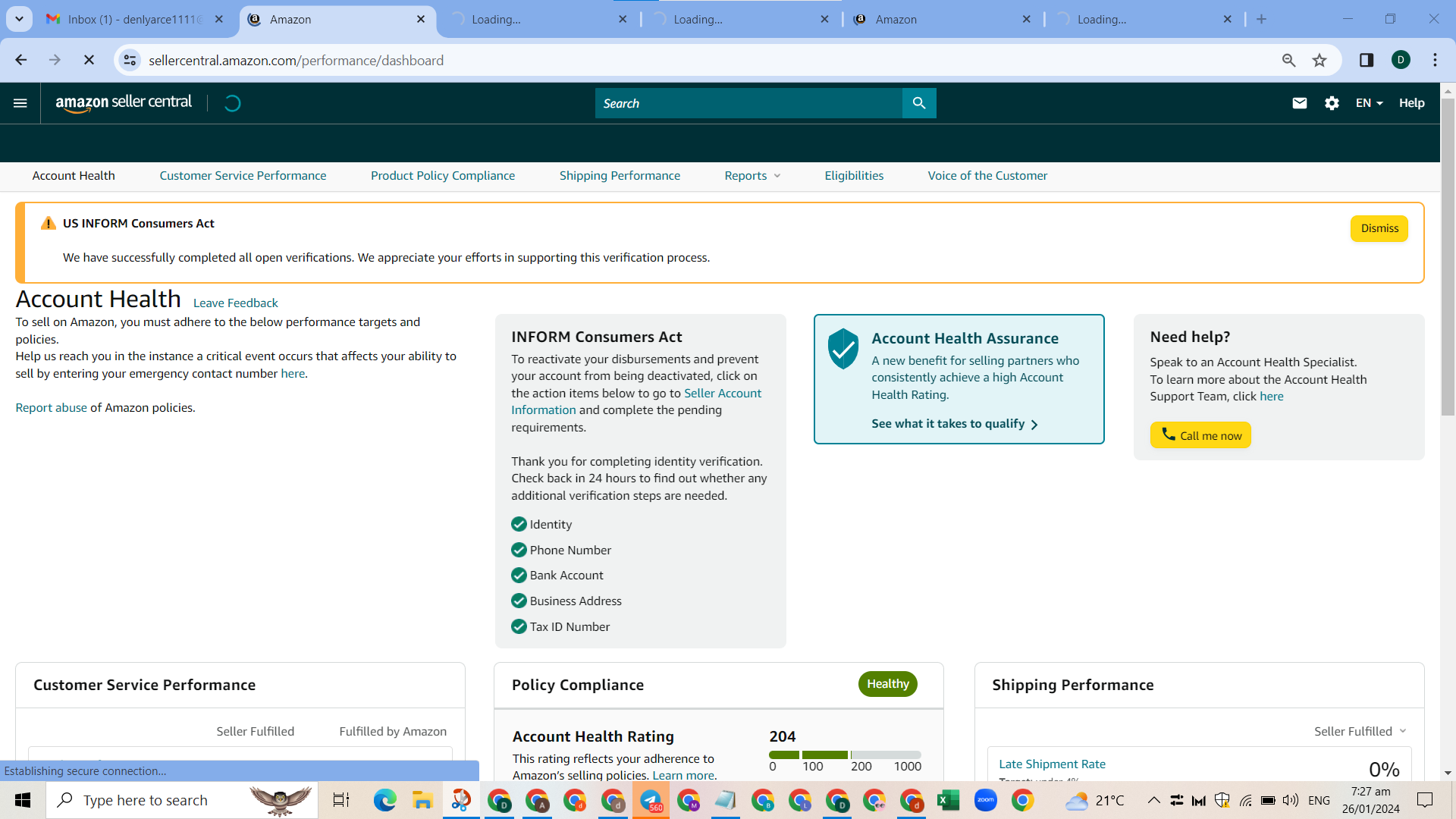Open Chrome side panel
The image size is (1456, 819).
(x=1367, y=60)
